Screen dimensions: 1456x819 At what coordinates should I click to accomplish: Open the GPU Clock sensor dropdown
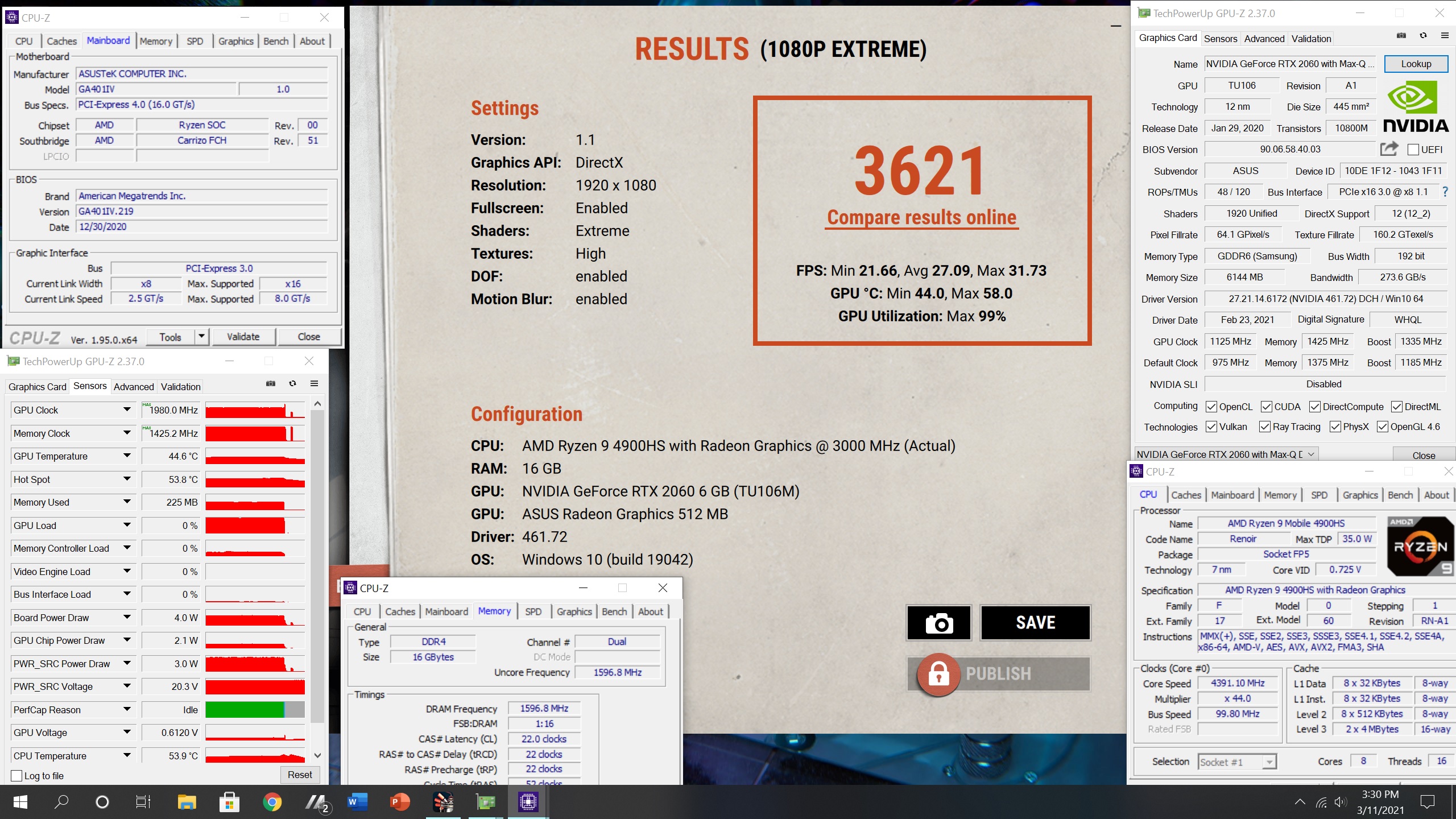click(127, 409)
